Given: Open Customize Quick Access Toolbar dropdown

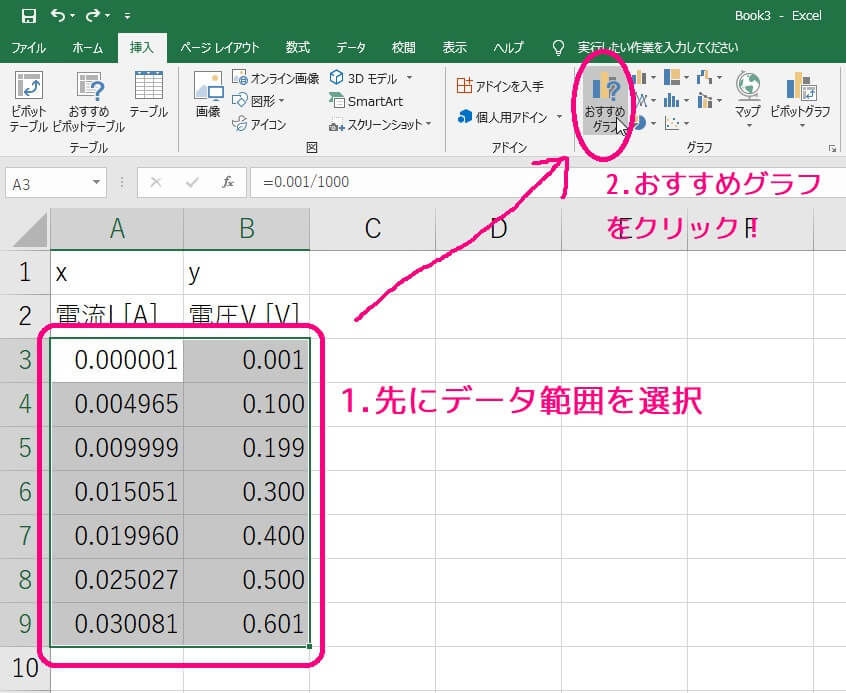Looking at the screenshot, I should pos(127,16).
